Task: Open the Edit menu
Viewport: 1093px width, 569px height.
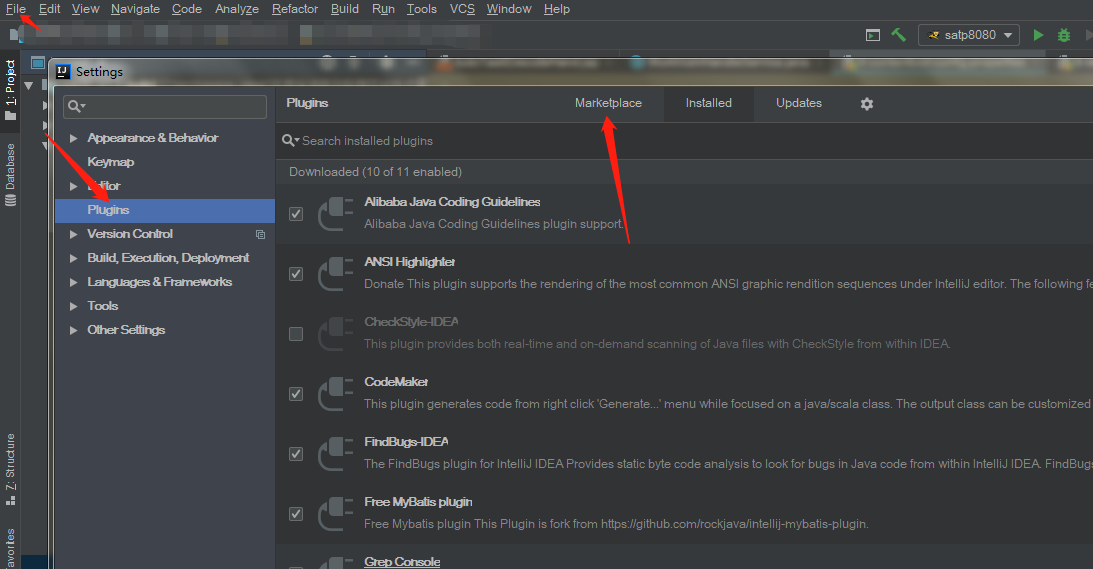Action: [x=49, y=9]
